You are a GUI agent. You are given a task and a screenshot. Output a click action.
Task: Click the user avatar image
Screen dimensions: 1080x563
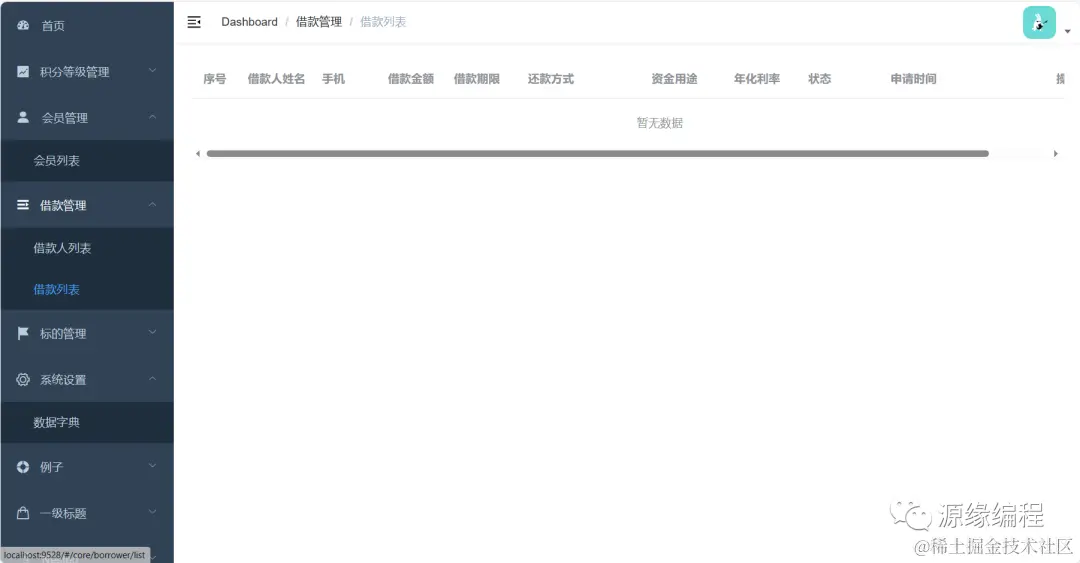[x=1039, y=23]
